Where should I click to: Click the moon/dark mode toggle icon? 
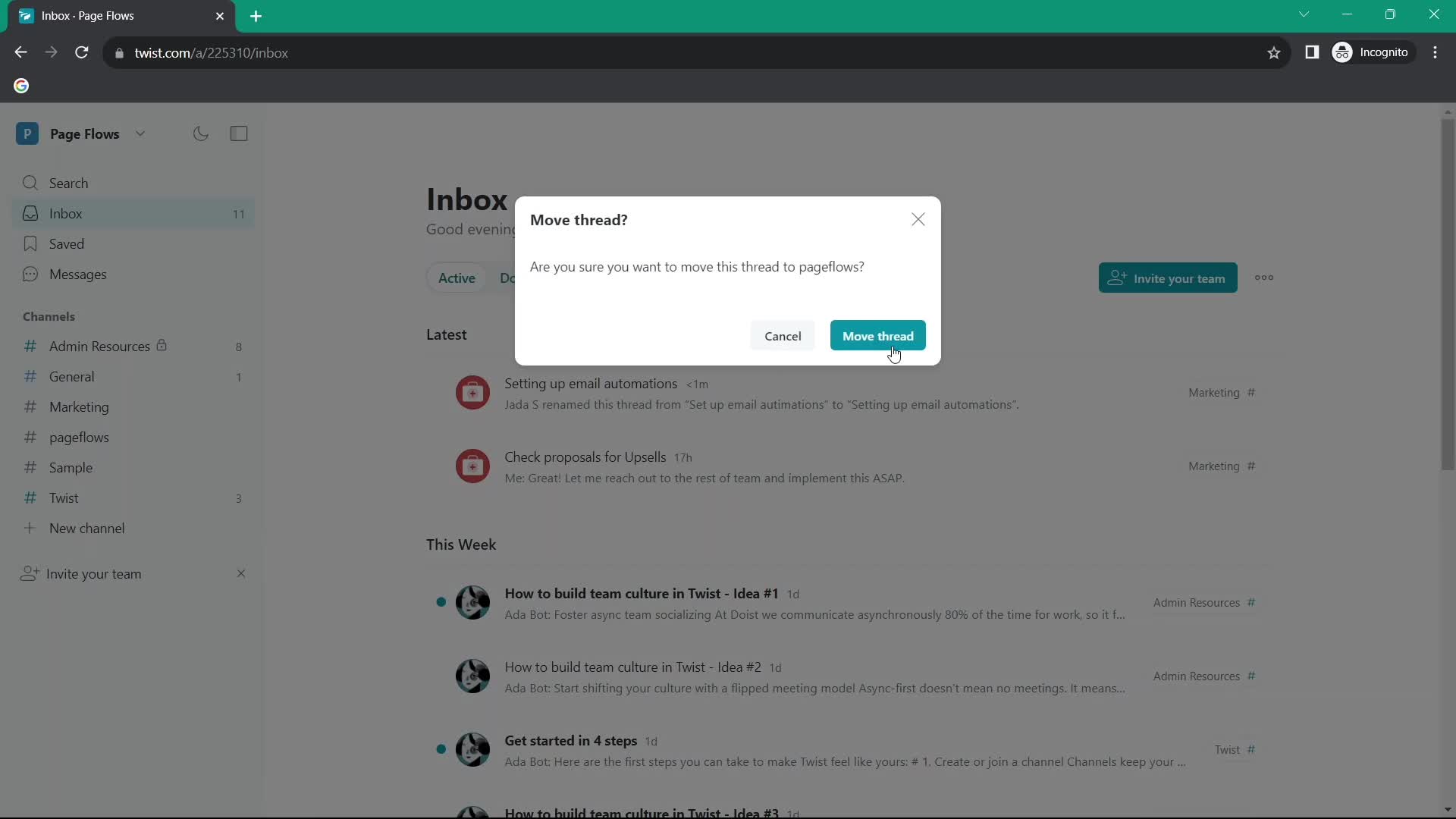tap(200, 133)
